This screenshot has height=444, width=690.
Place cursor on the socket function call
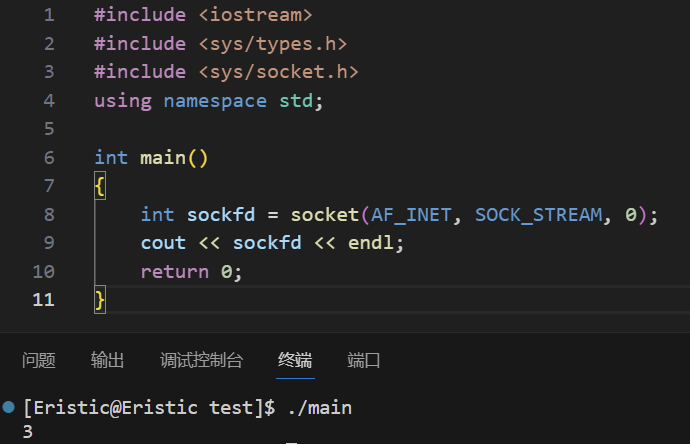pyautogui.click(x=325, y=215)
